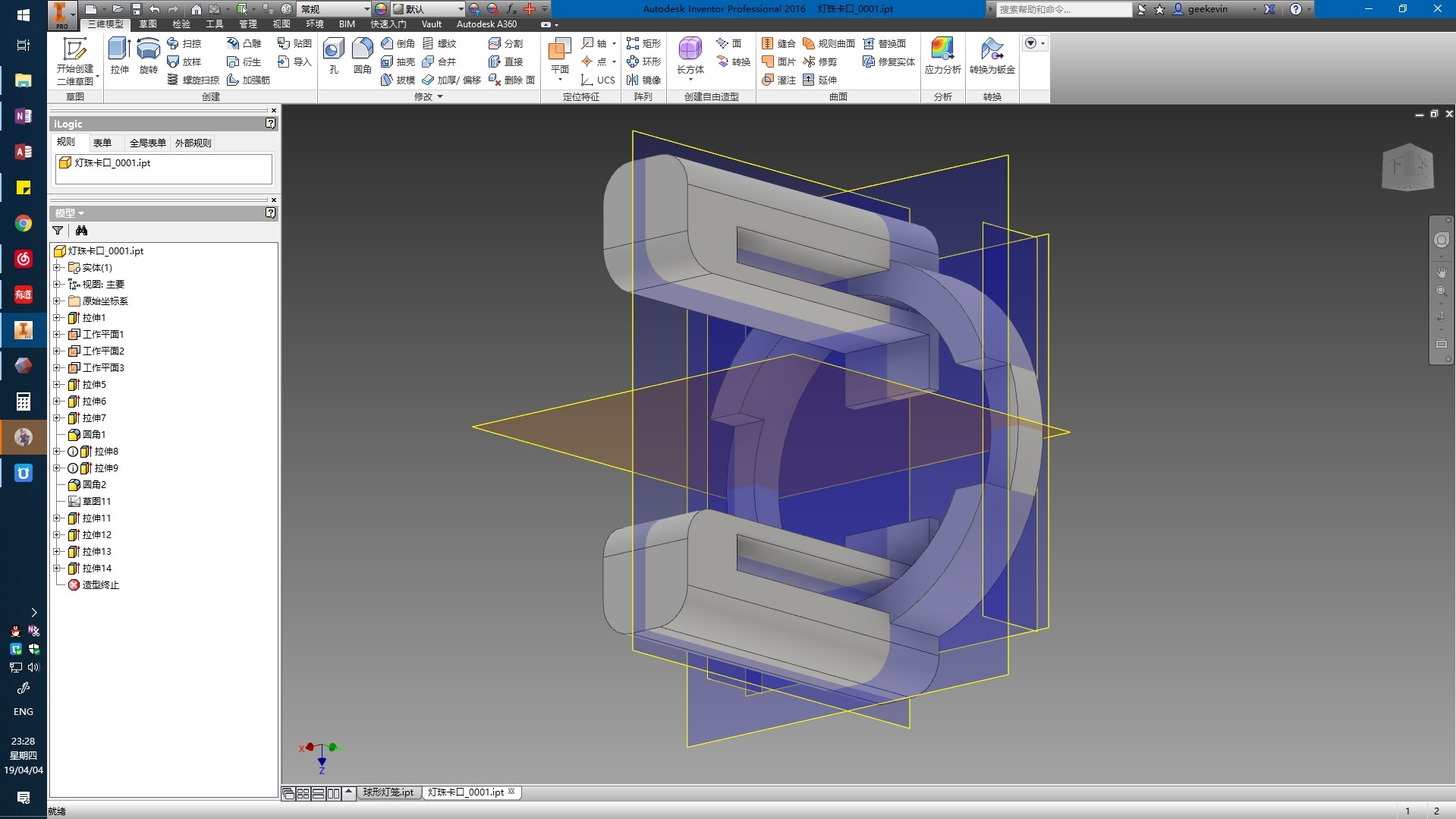Switch to iLogic 表单 tab
Image resolution: width=1456 pixels, height=819 pixels.
[102, 143]
